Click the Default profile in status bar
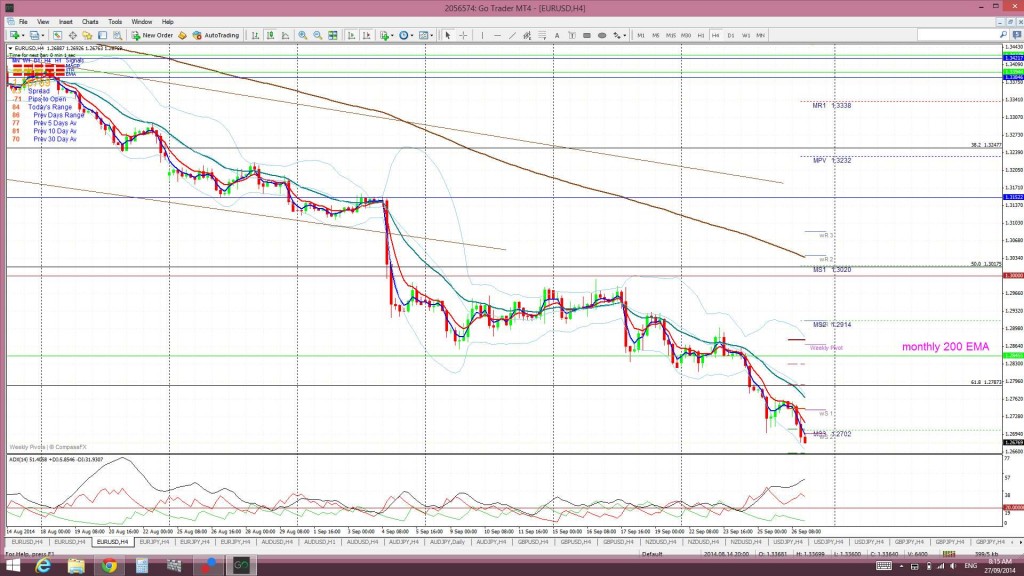 pyautogui.click(x=652, y=554)
